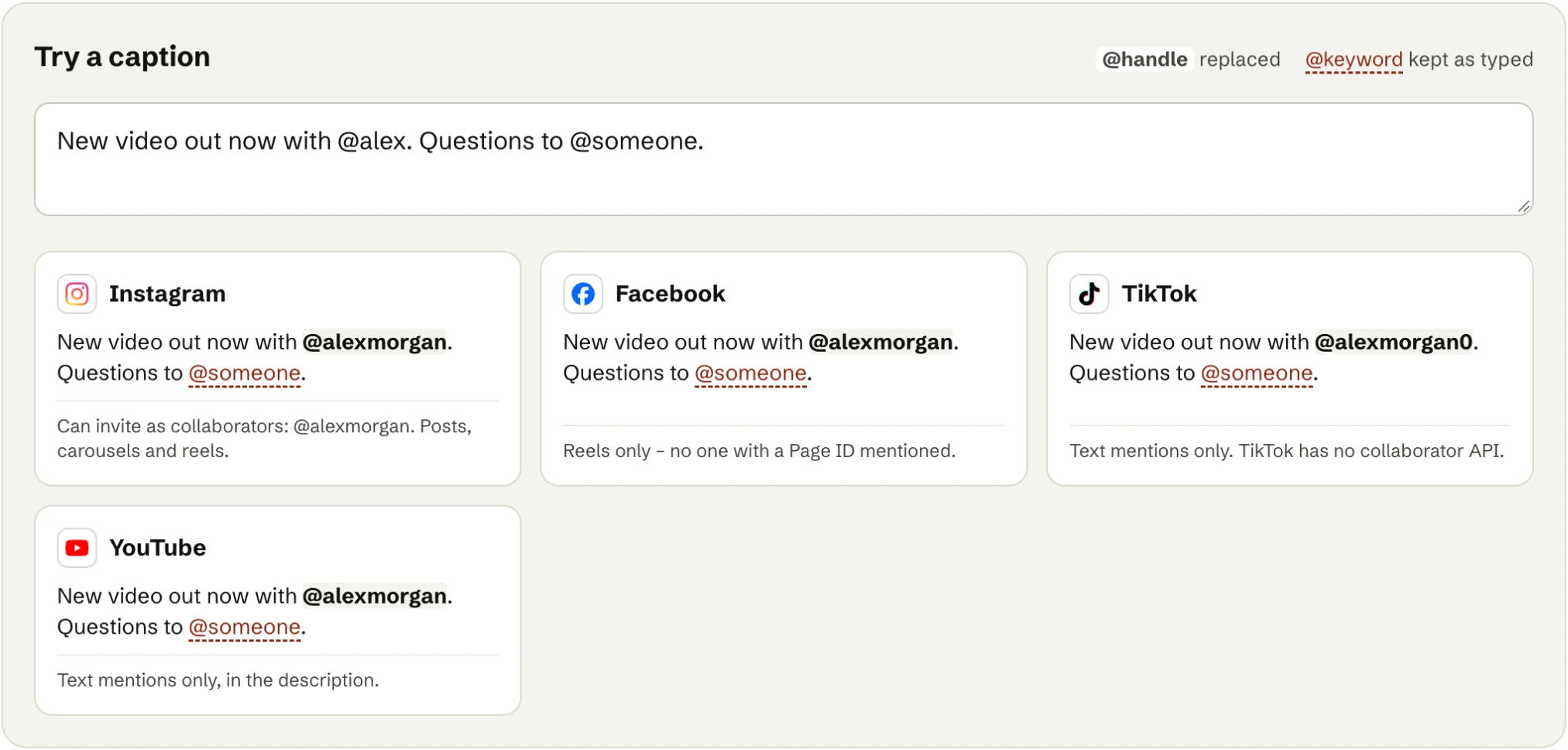Click the TikTok "no collaborator API" note

click(1287, 451)
